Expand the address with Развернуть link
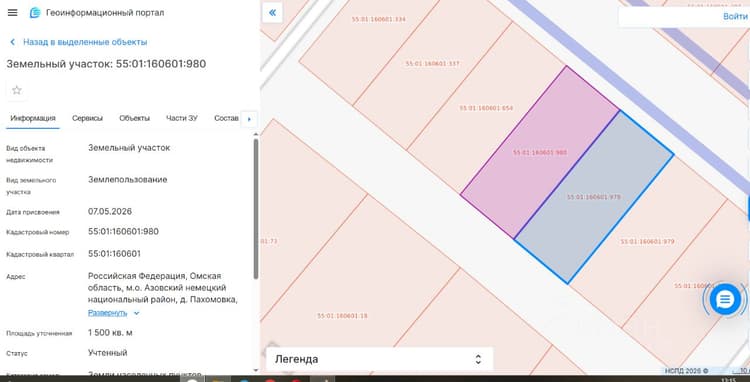 [108, 313]
